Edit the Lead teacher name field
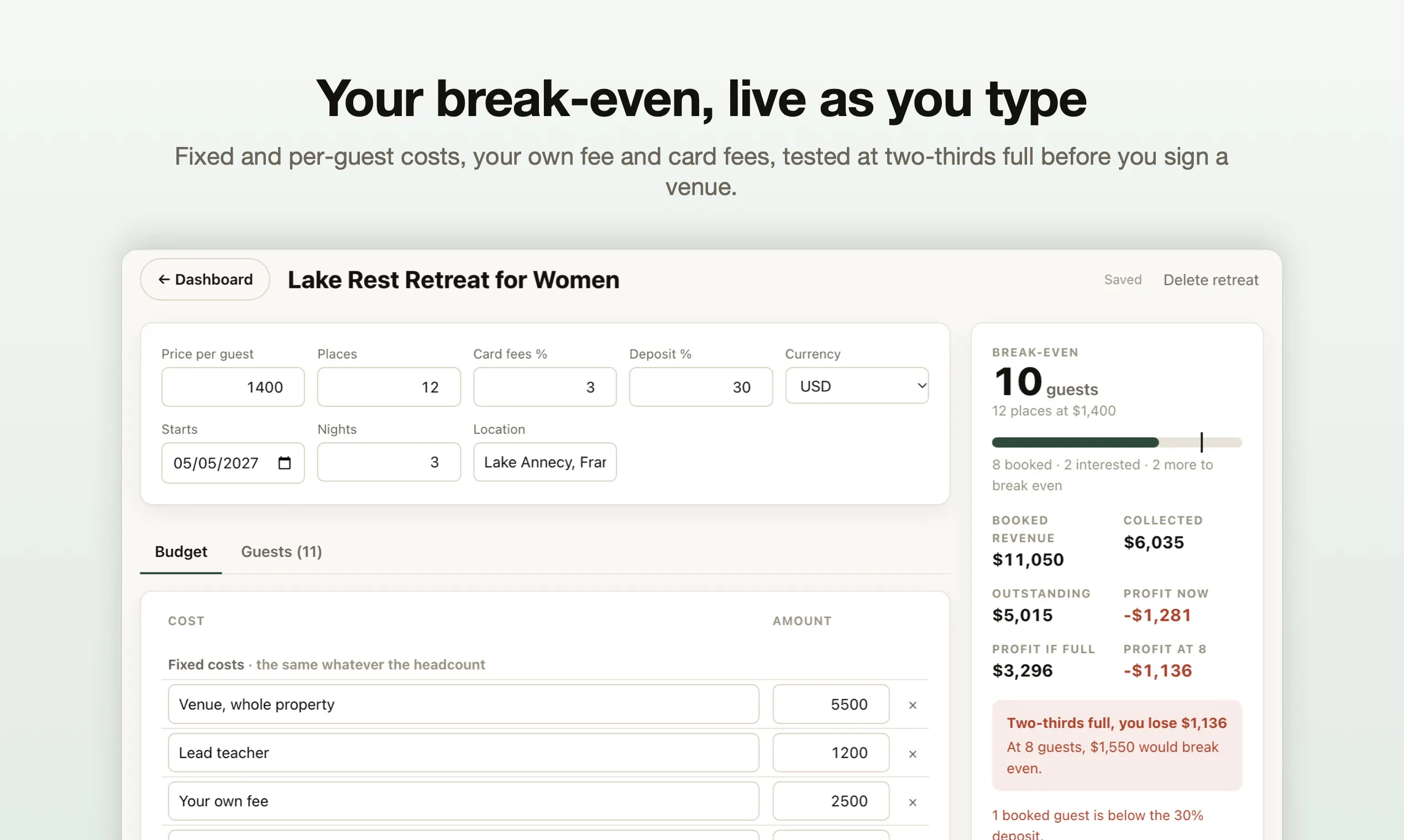Screen dimensions: 1404x840 [463, 753]
